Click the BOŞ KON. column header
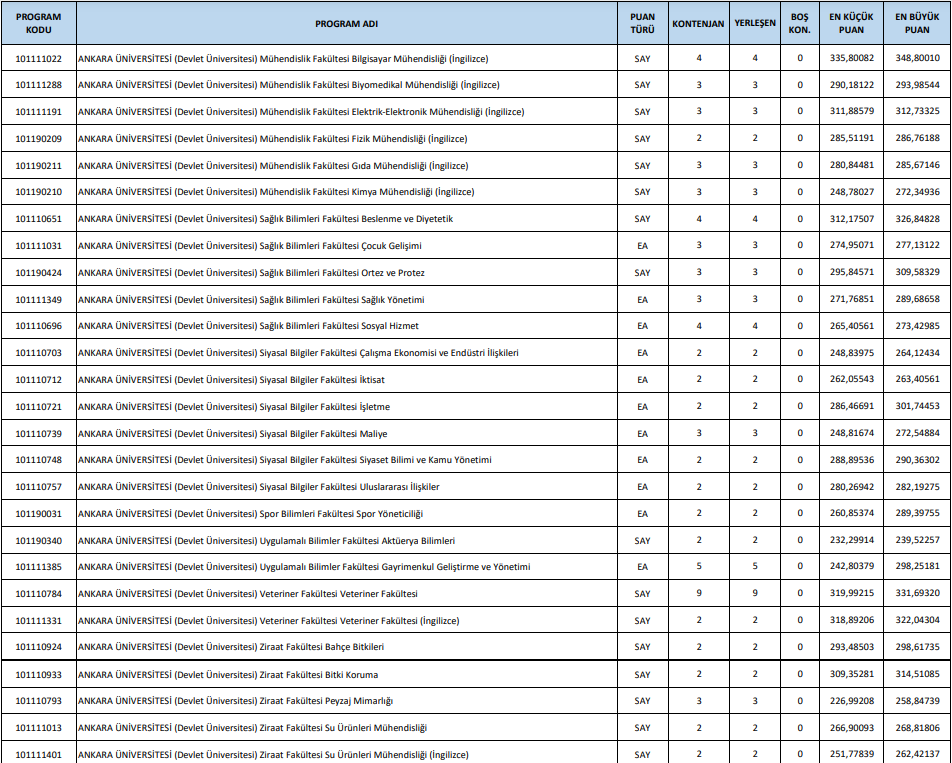The width and height of the screenshot is (952, 763). [x=799, y=23]
